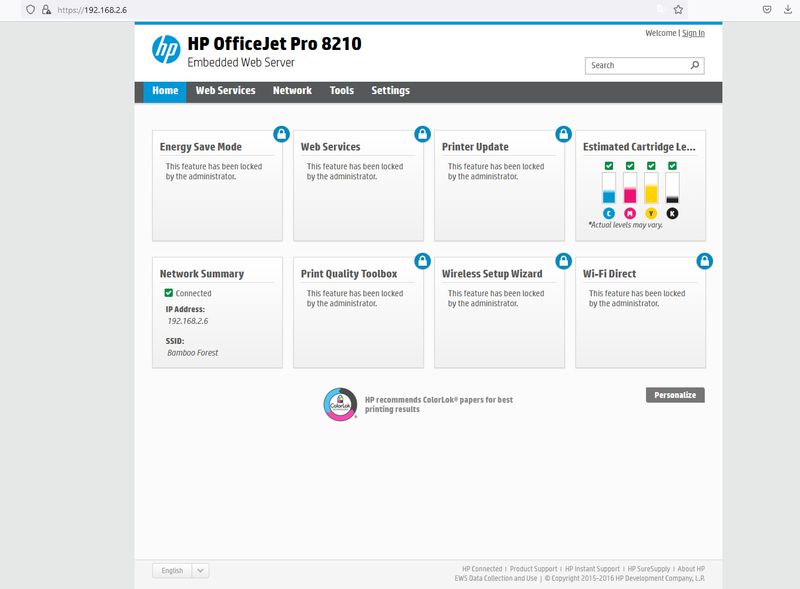The height and width of the screenshot is (589, 800).
Task: Click the Printer Update lock icon
Action: click(x=563, y=134)
